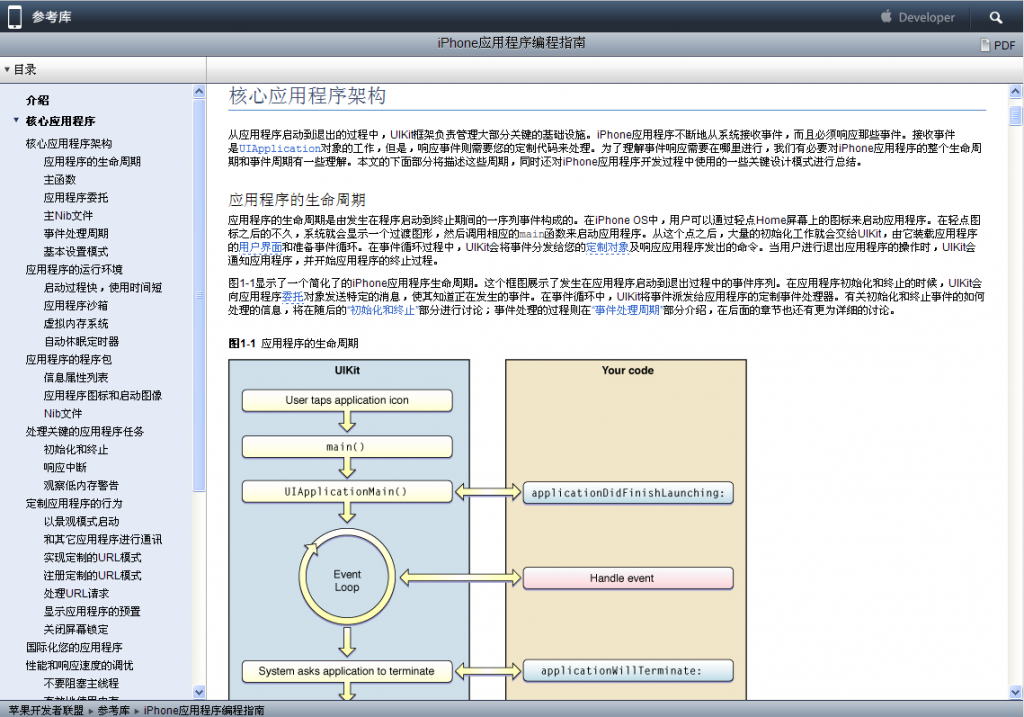This screenshot has width=1024, height=717.
Task: Open 主函数 in the sidebar
Action: [x=59, y=180]
